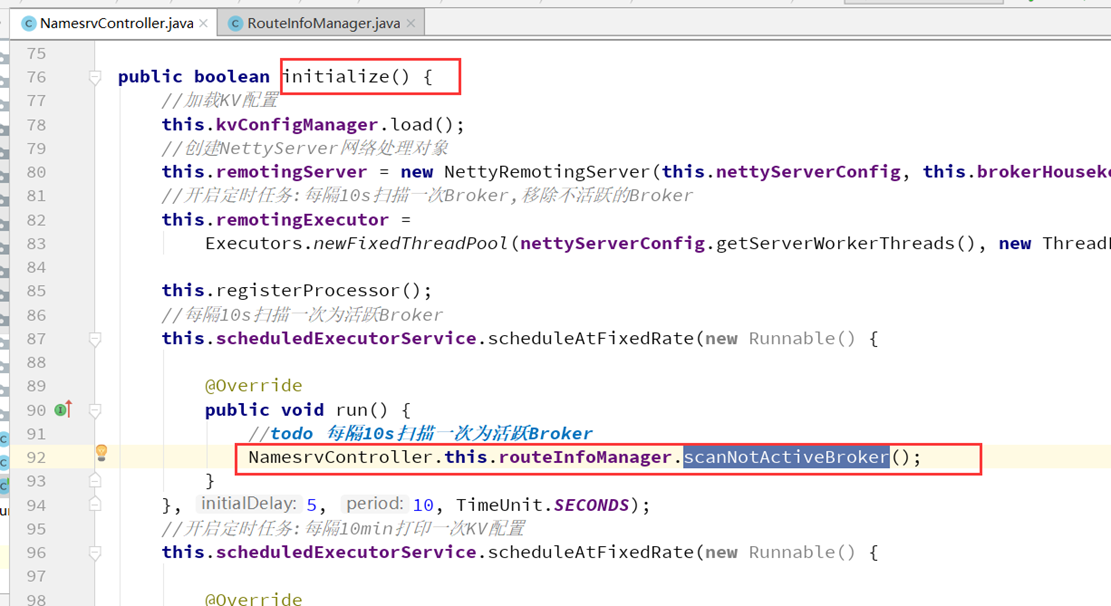Collapse the run method fold on line 90

pos(95,410)
